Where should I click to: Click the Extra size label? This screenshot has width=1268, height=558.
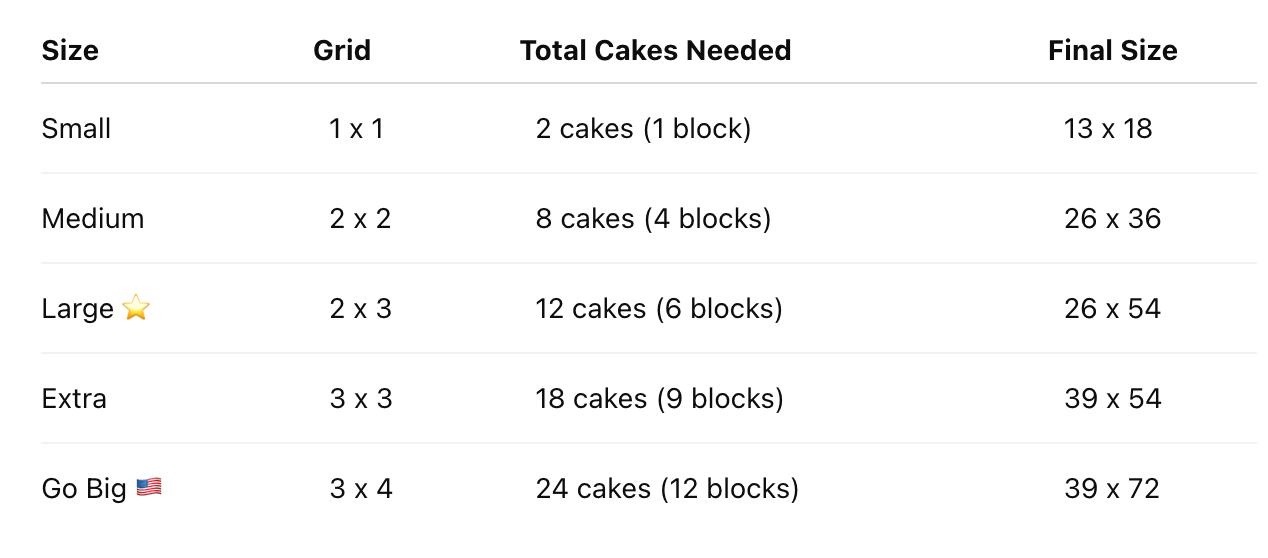pyautogui.click(x=74, y=399)
